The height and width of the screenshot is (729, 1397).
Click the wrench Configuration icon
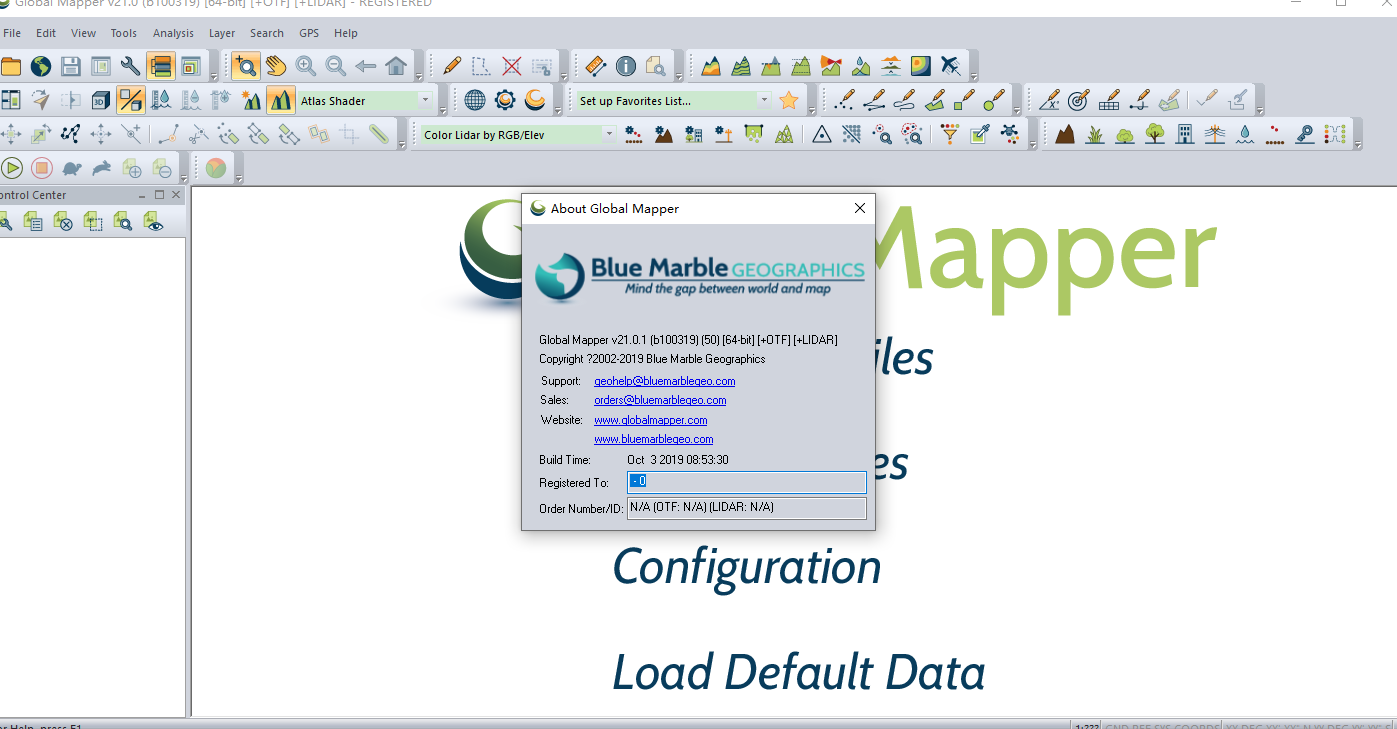pos(130,67)
